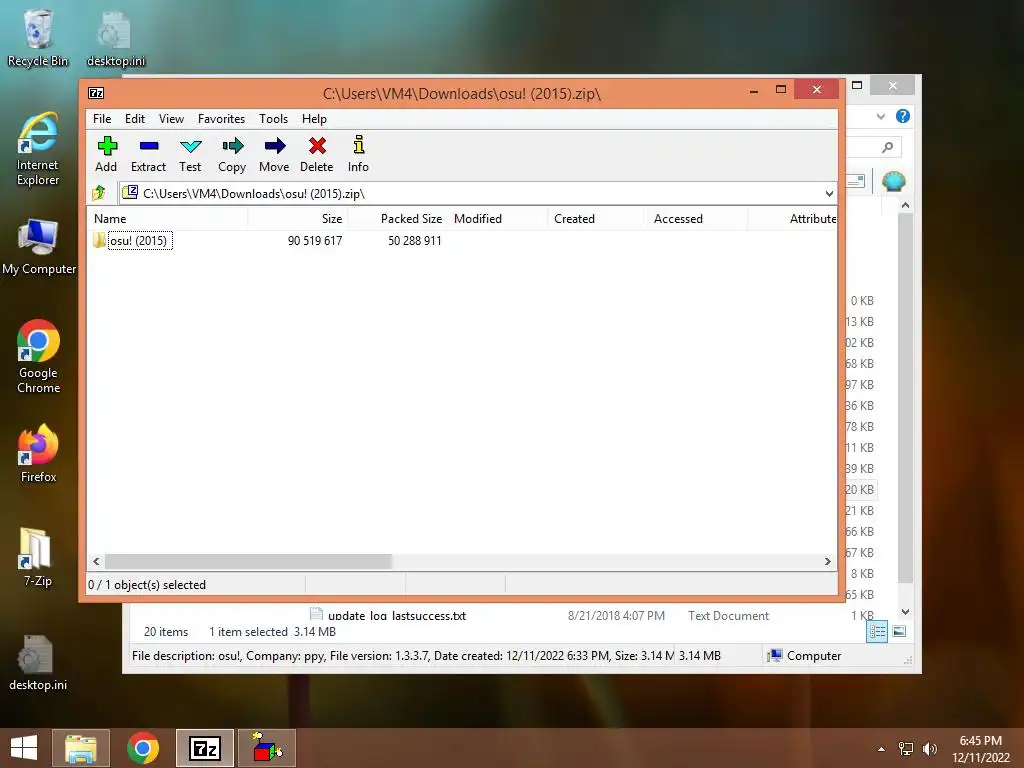Click the taskbar app right of 7-Zip
Screen dimensions: 1024x768
267,748
